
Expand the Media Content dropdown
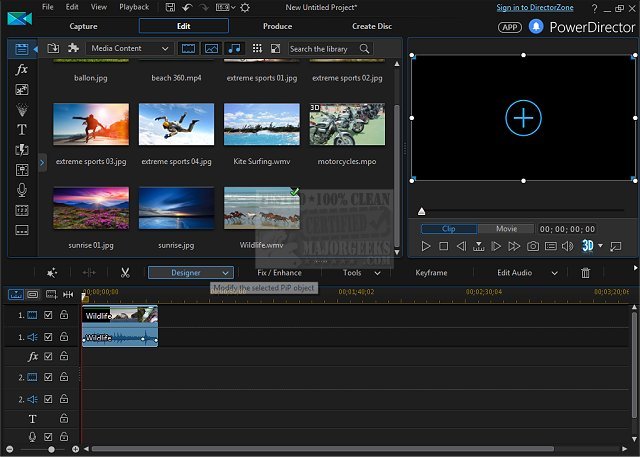tap(130, 48)
